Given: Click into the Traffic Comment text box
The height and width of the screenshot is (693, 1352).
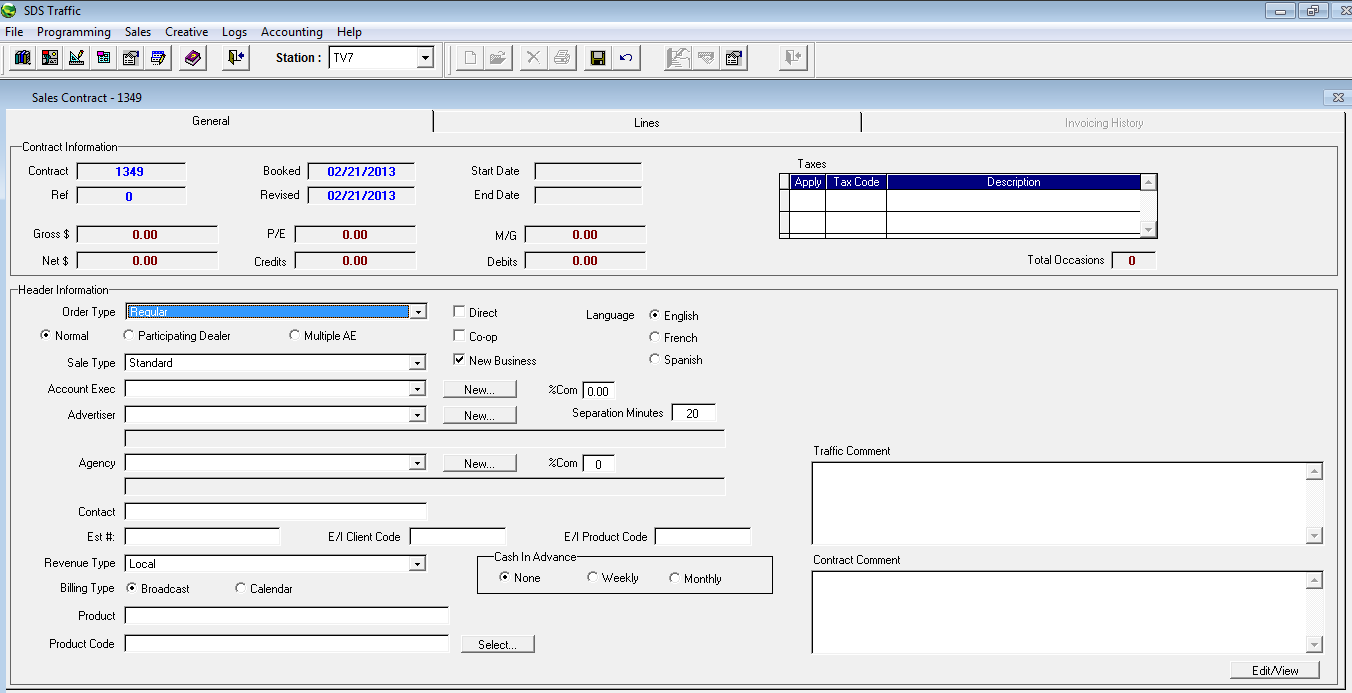Looking at the screenshot, I should click(1060, 503).
